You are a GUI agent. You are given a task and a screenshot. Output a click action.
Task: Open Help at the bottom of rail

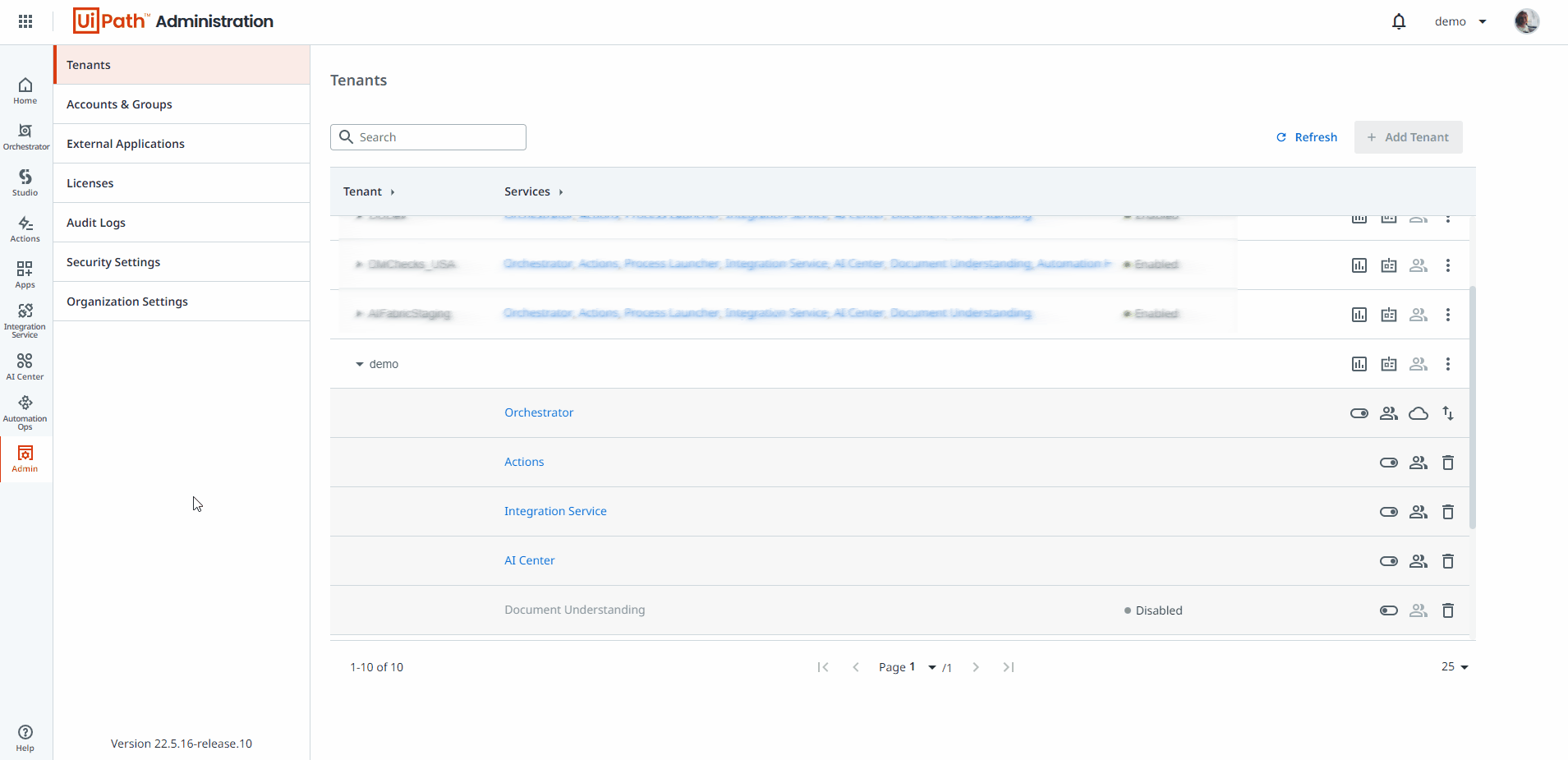point(25,738)
